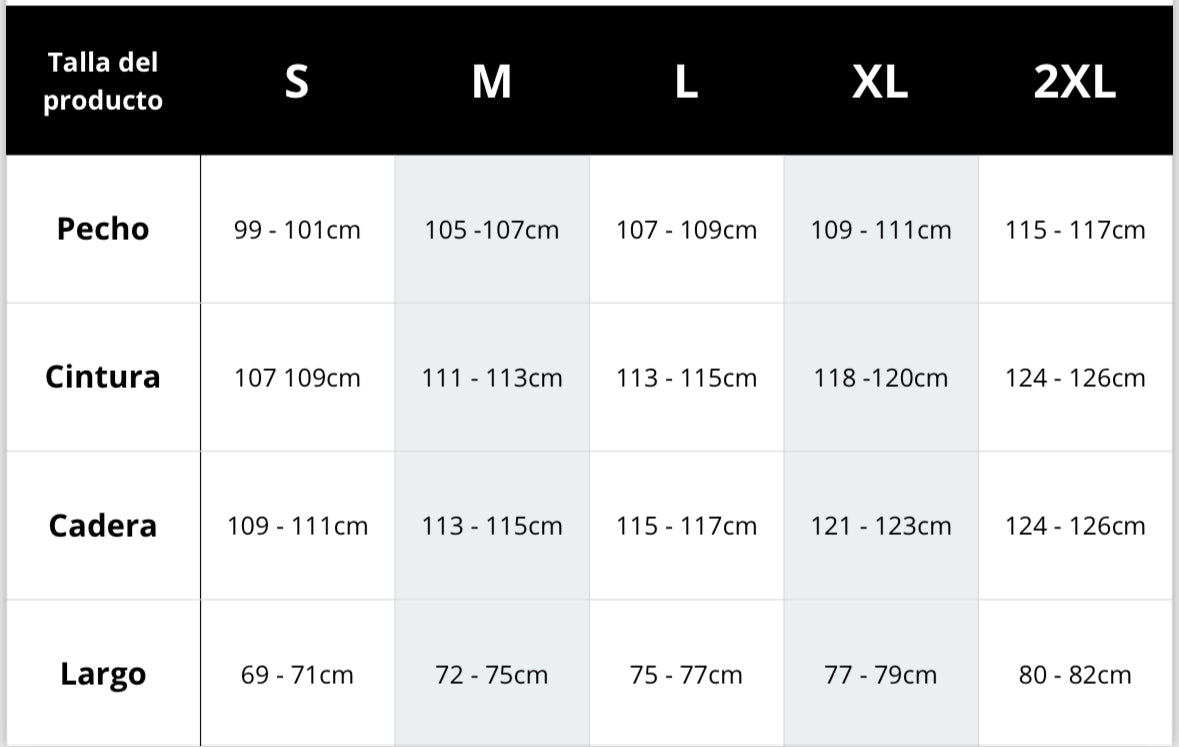
Task: Select the 115 - 117cm Pecho 2XL cell
Action: (x=1075, y=230)
